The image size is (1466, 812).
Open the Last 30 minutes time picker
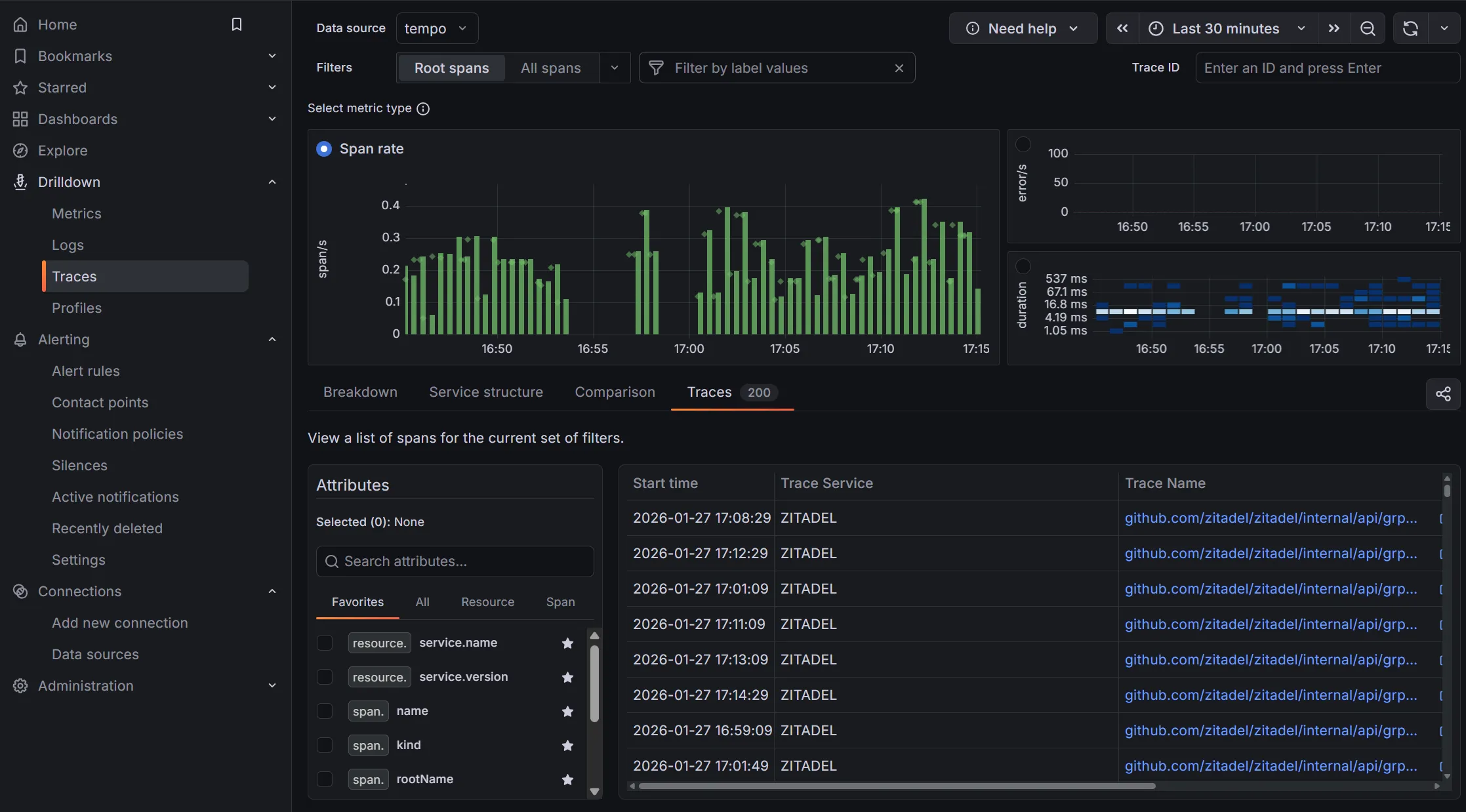(x=1225, y=28)
